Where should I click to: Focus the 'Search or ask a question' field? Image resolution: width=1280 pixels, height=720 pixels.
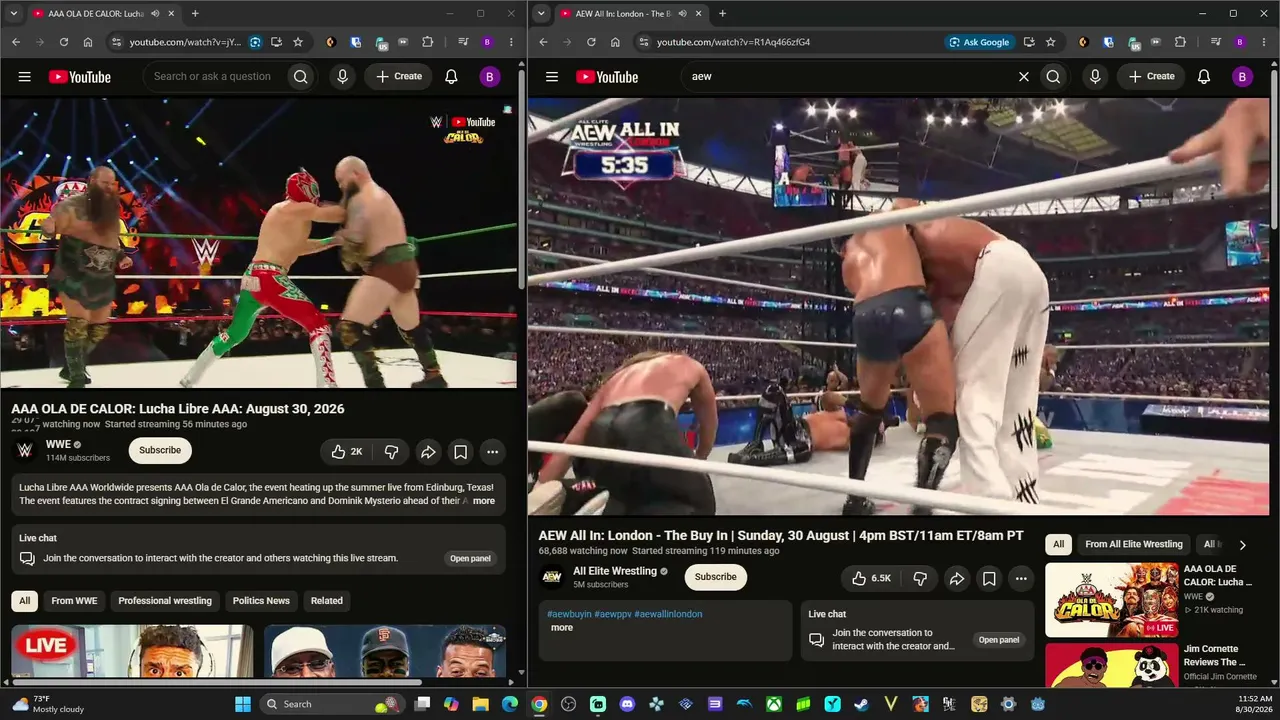coord(213,77)
